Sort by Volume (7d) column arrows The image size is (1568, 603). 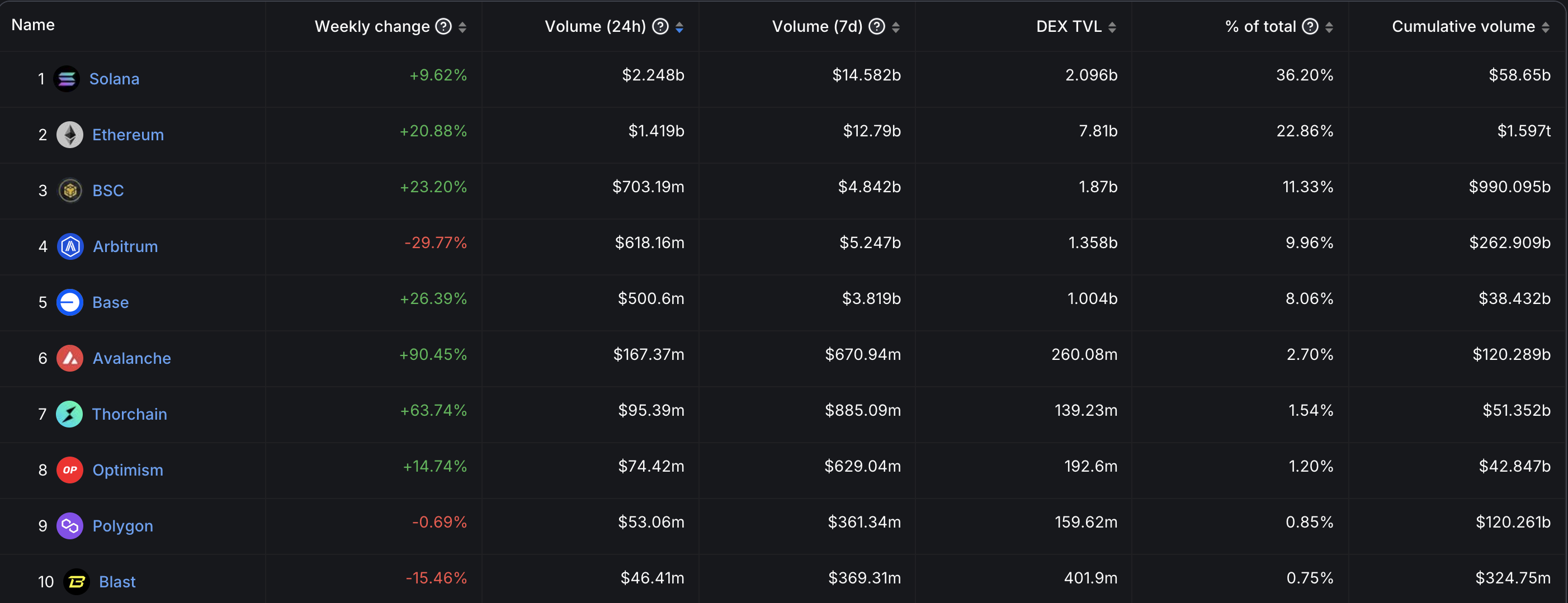click(x=895, y=27)
